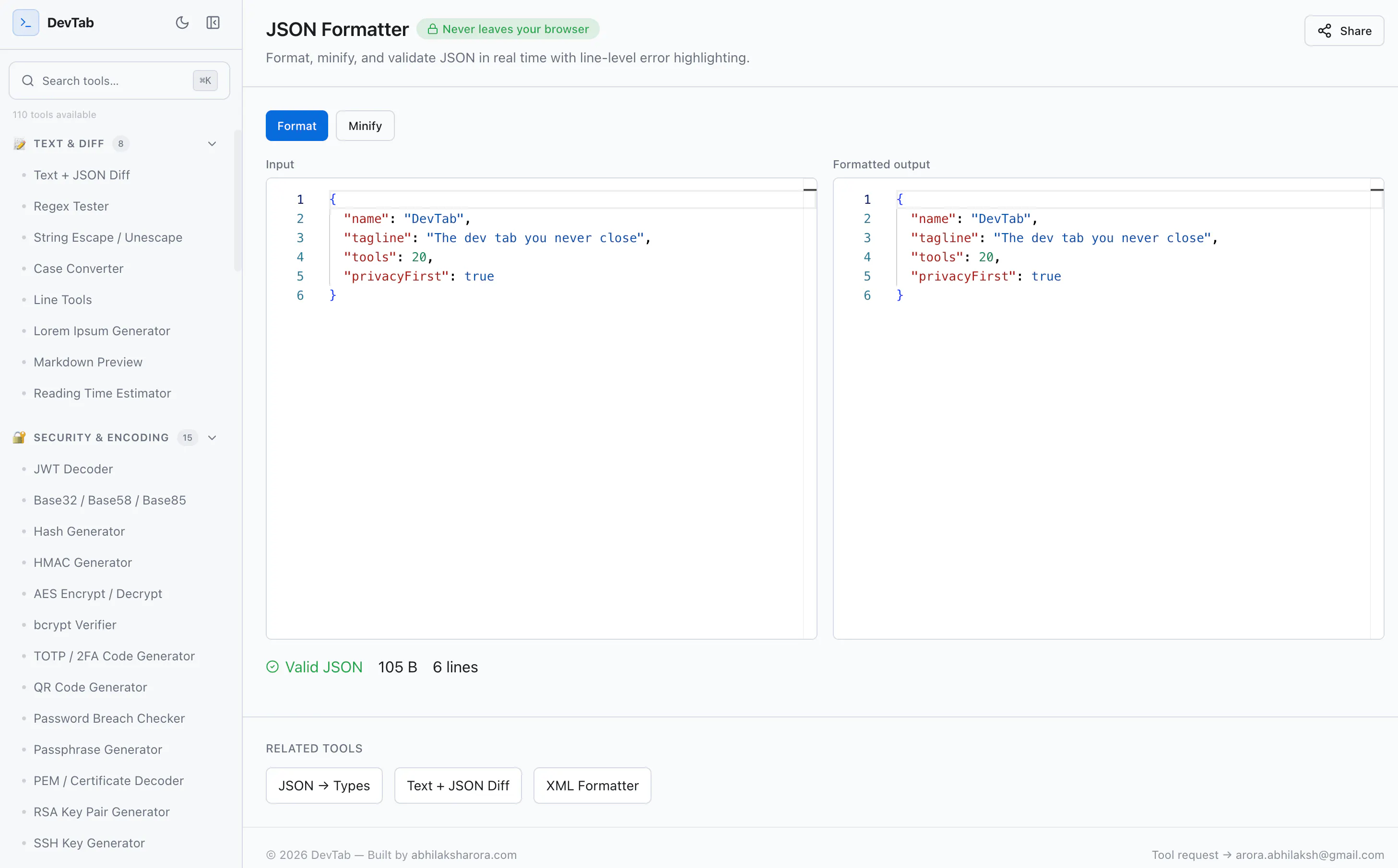This screenshot has width=1398, height=868.
Task: Click the Text & Diff memo icon
Action: click(x=20, y=143)
